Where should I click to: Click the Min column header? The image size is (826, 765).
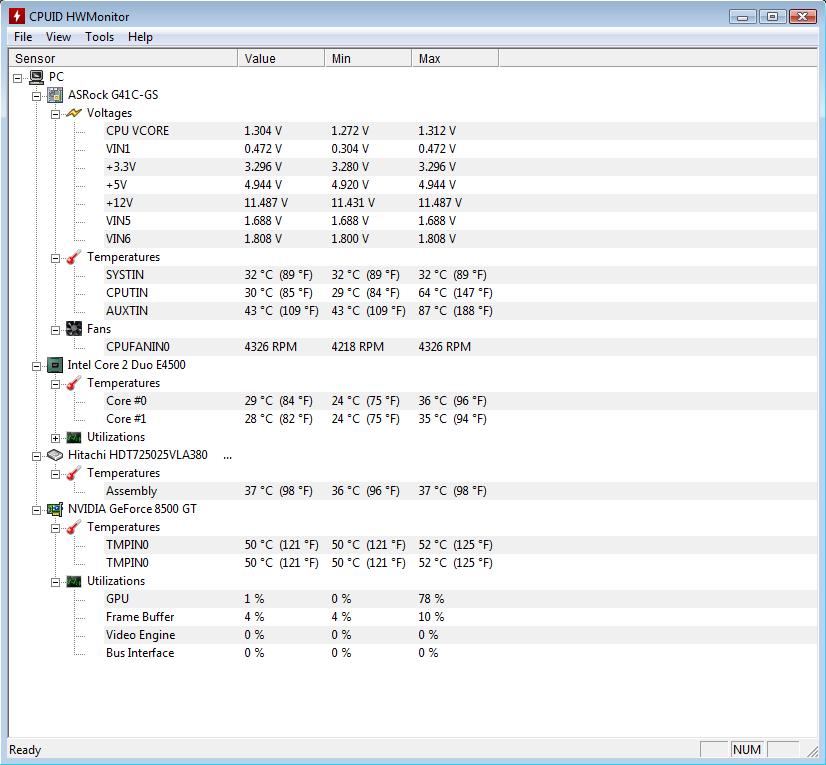(x=368, y=58)
